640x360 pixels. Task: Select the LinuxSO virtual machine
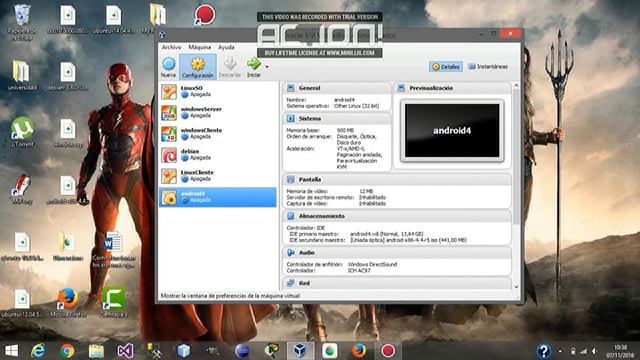tap(218, 91)
